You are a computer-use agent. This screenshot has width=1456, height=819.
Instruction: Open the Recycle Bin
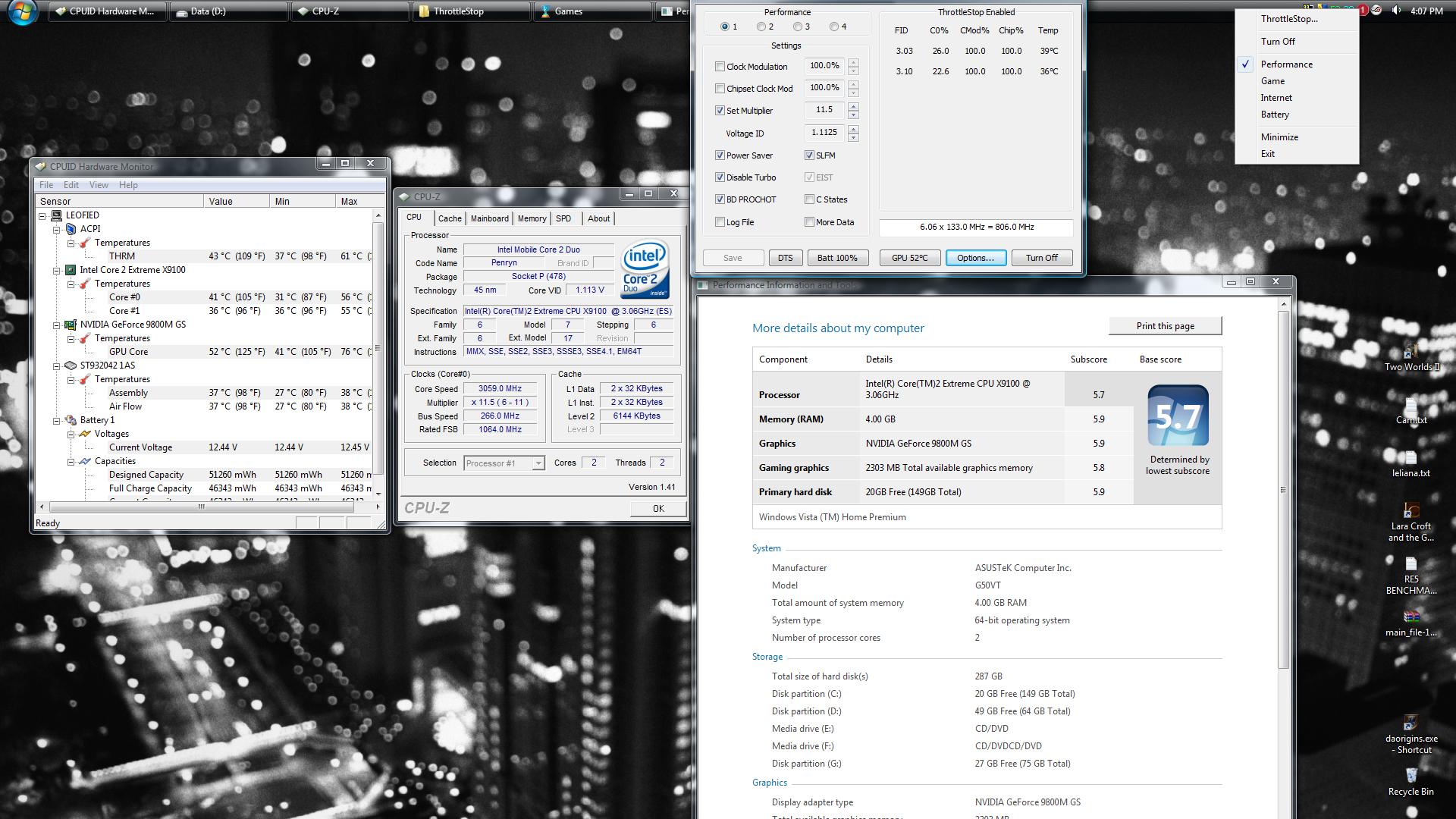1410,781
